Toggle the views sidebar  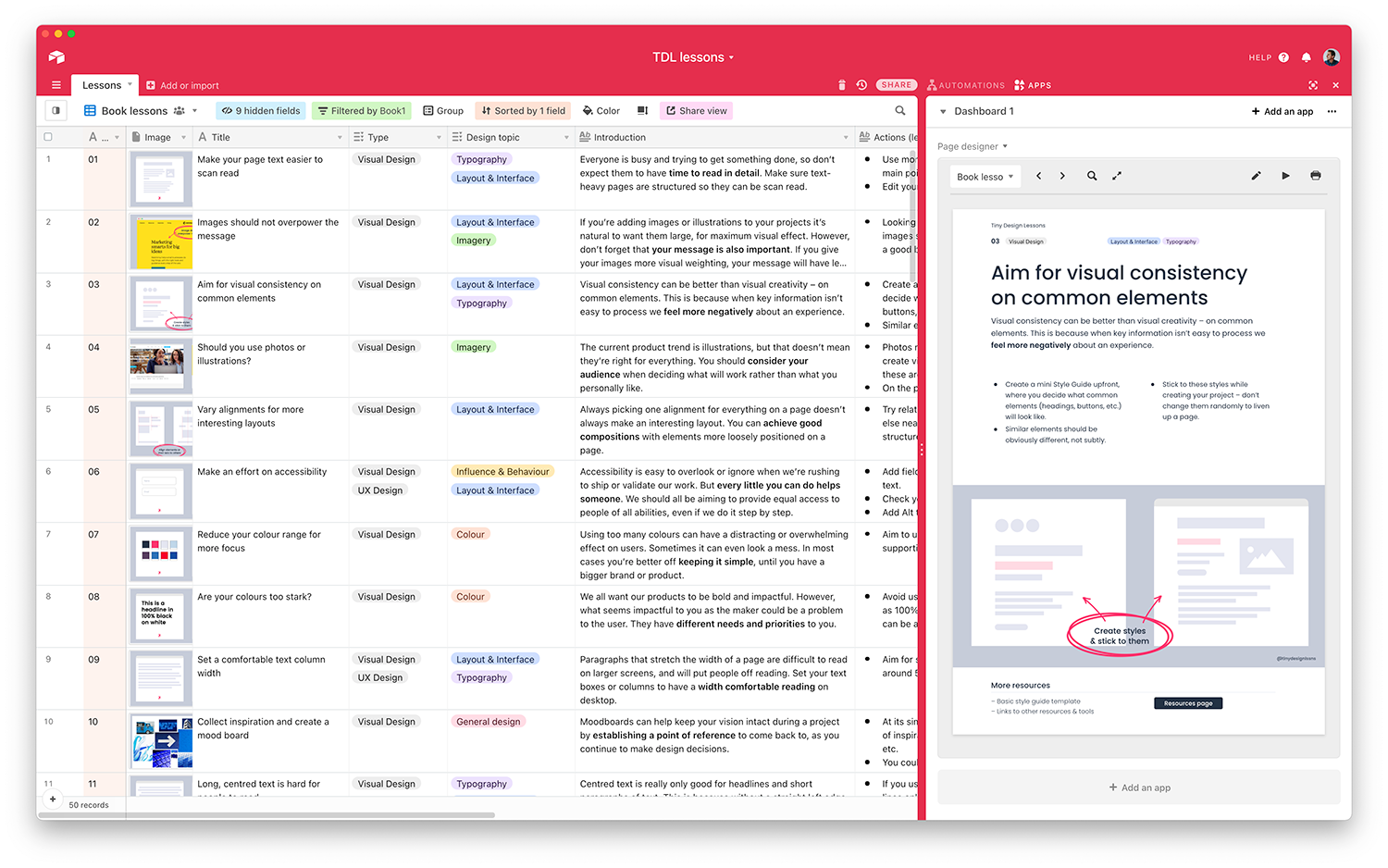(56, 111)
